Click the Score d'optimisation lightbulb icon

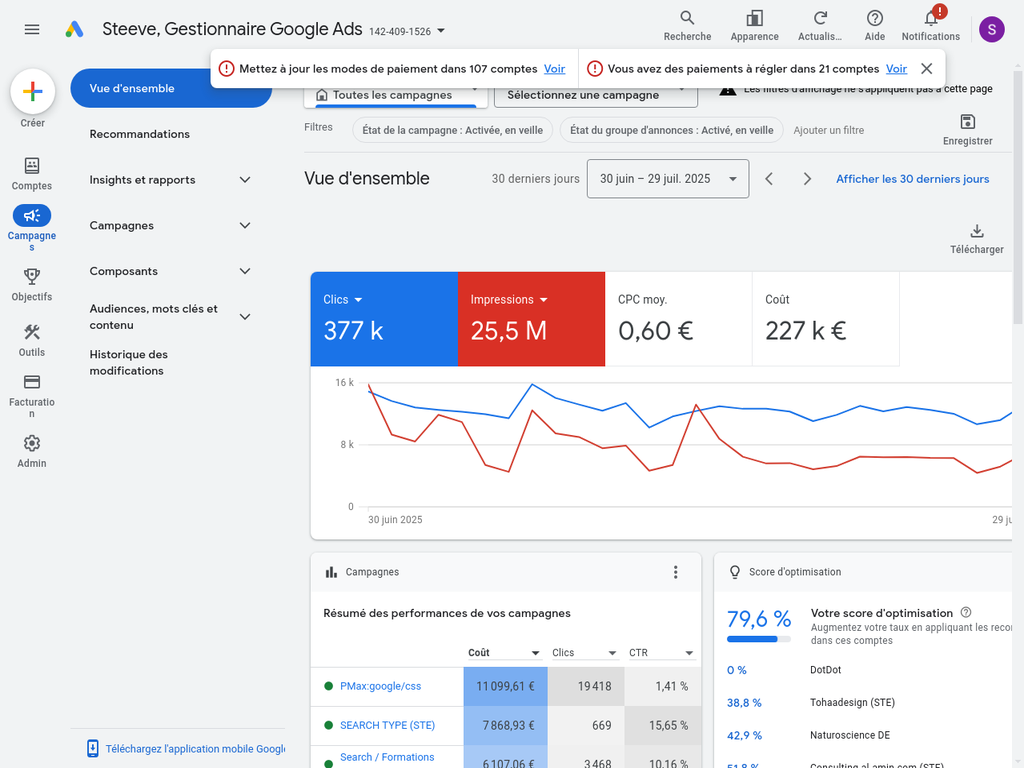pyautogui.click(x=735, y=572)
